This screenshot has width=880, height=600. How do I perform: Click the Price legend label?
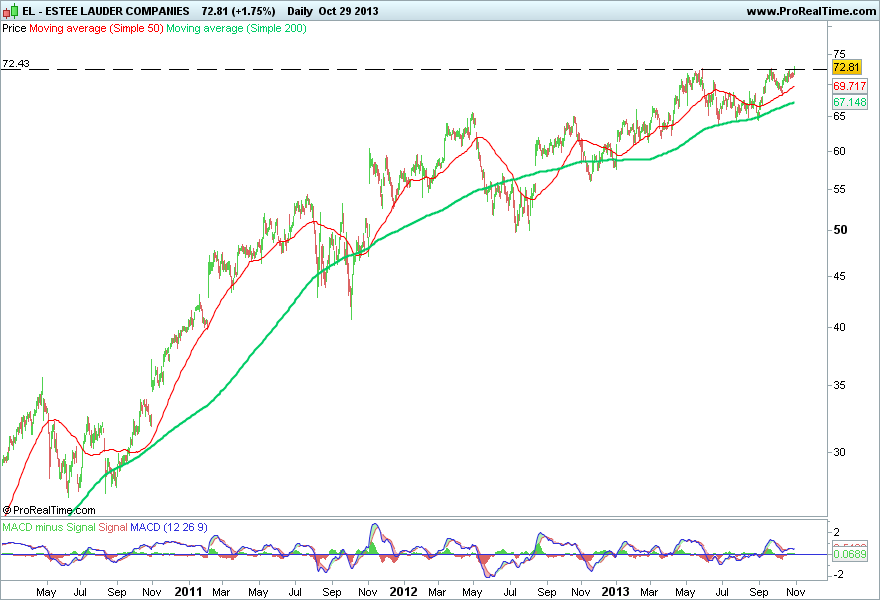[x=14, y=28]
